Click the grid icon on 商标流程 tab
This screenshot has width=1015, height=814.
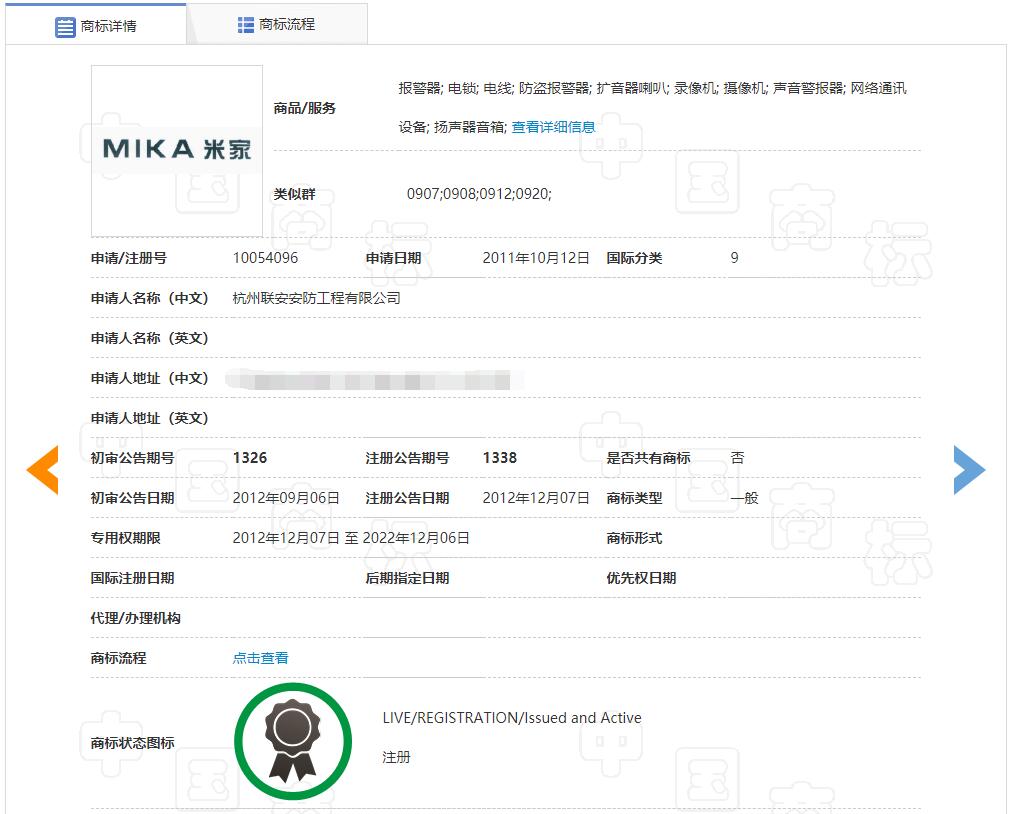(245, 25)
